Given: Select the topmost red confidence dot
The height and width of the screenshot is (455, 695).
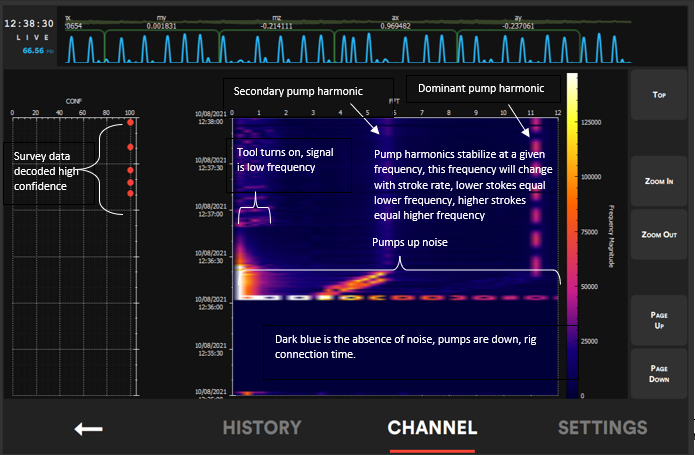Looking at the screenshot, I should (x=130, y=123).
